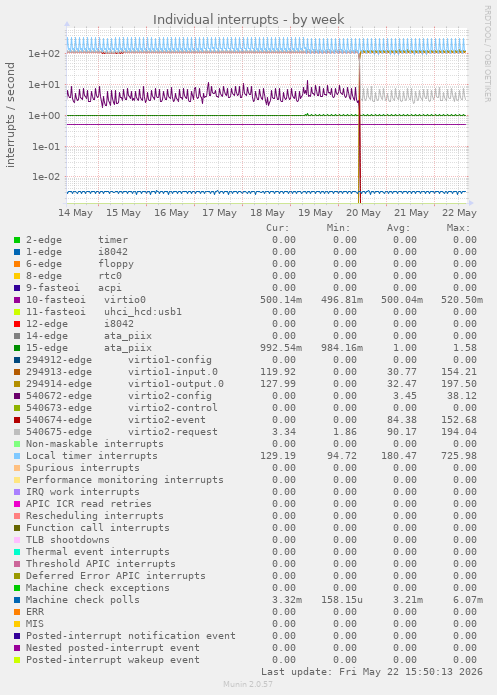The image size is (497, 695).
Task: Click the Munin 2.0.57 footer text
Action: pos(248,684)
